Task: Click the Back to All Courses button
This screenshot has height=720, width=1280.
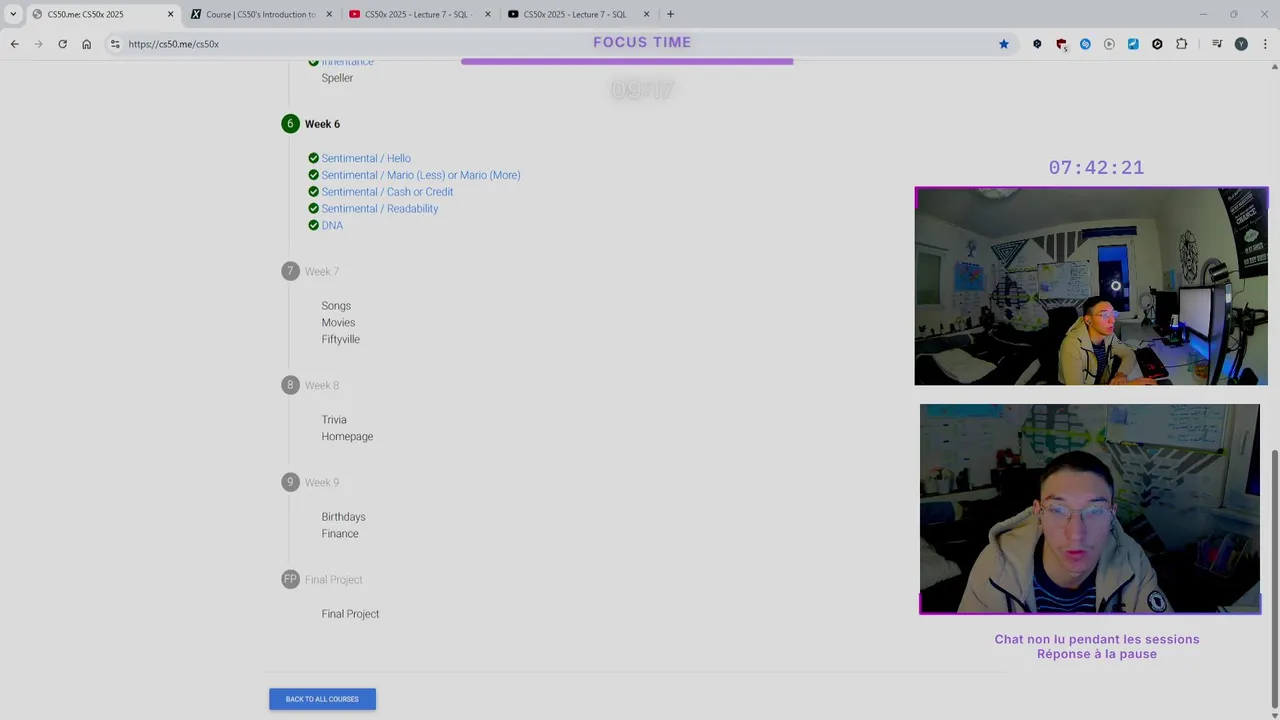Action: [322, 699]
